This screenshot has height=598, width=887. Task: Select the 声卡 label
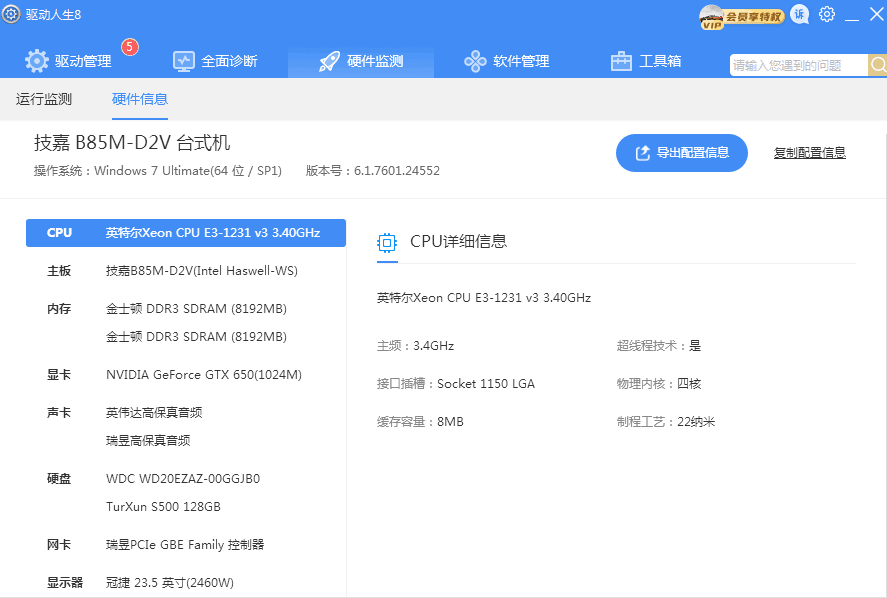(59, 413)
